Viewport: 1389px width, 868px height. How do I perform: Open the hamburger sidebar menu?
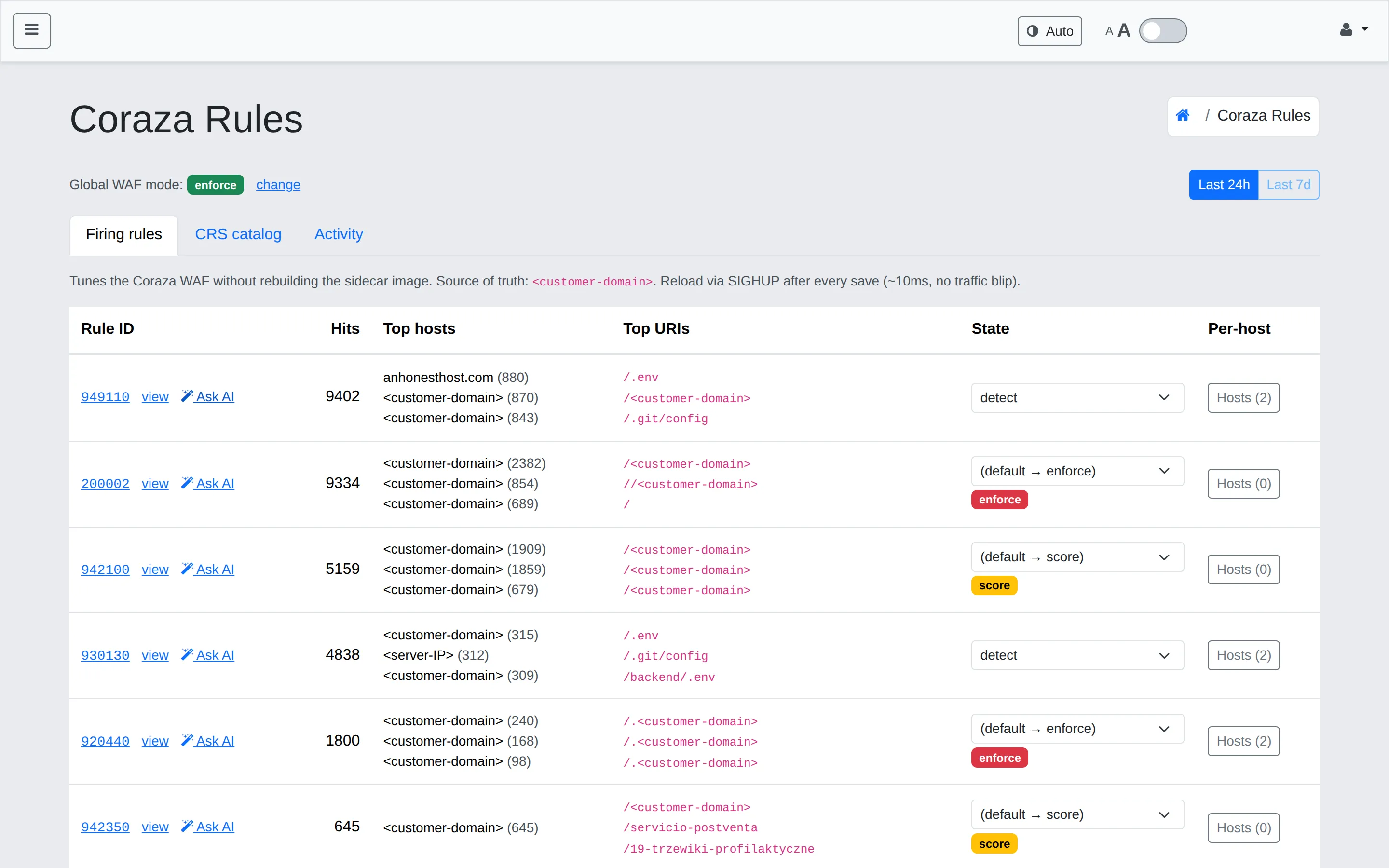click(x=31, y=30)
